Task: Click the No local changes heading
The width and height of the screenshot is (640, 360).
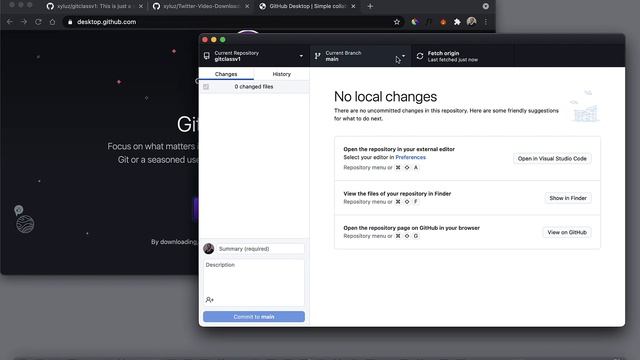Action: click(385, 97)
